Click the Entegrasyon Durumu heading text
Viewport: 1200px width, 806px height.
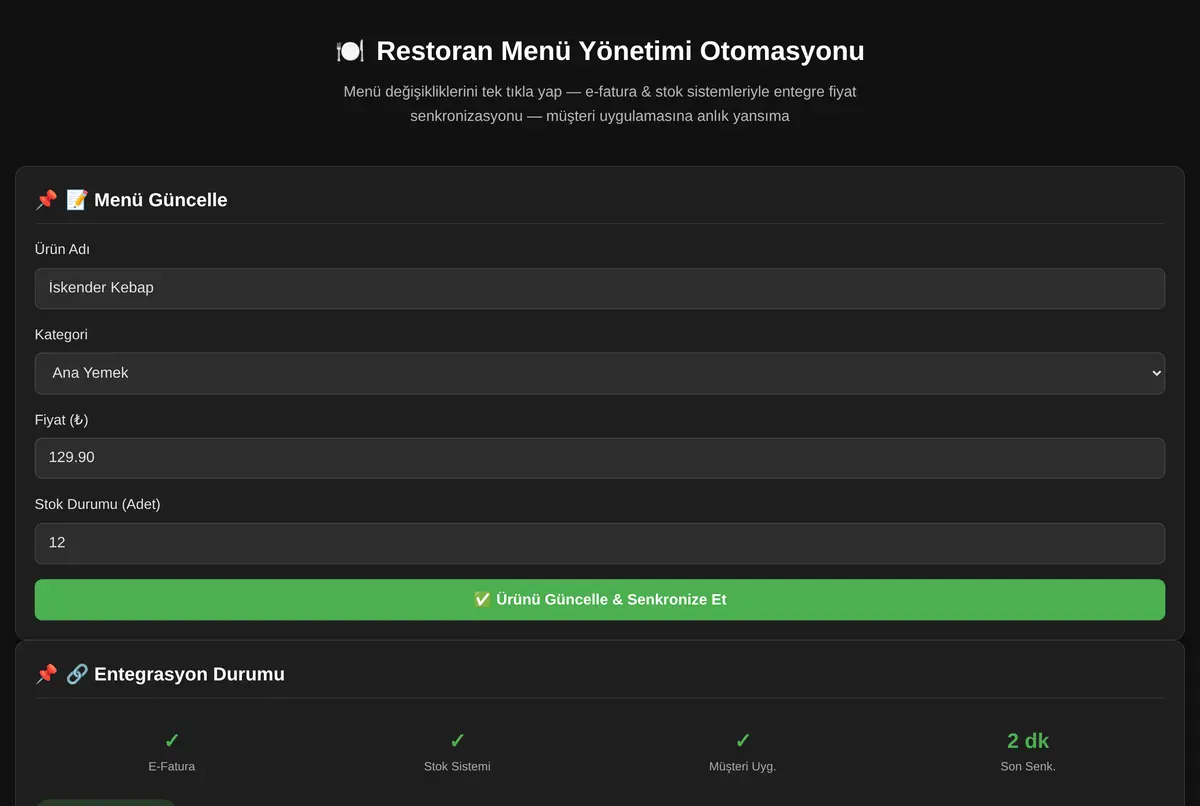click(189, 674)
